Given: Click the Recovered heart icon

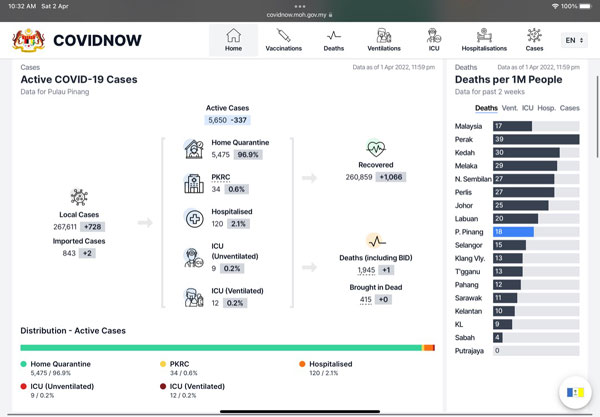Looking at the screenshot, I should pyautogui.click(x=376, y=148).
